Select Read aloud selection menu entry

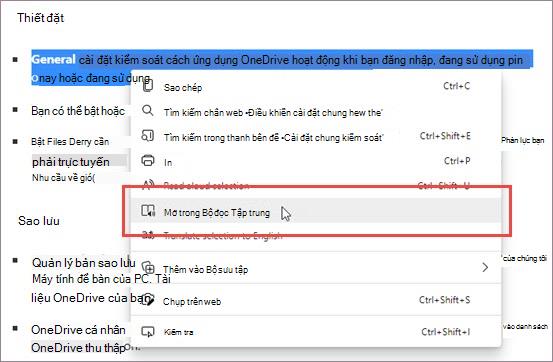(x=316, y=186)
